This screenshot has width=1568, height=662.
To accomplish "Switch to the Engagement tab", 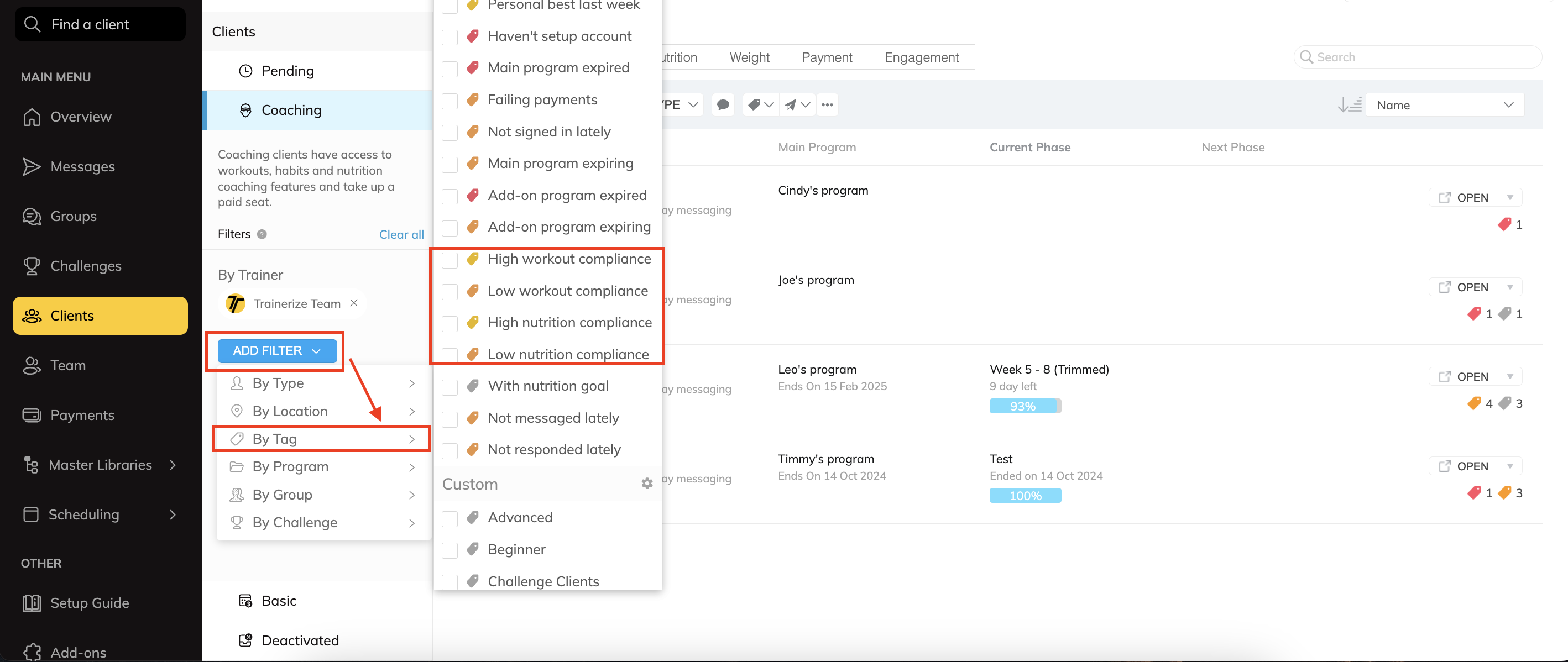I will click(922, 57).
